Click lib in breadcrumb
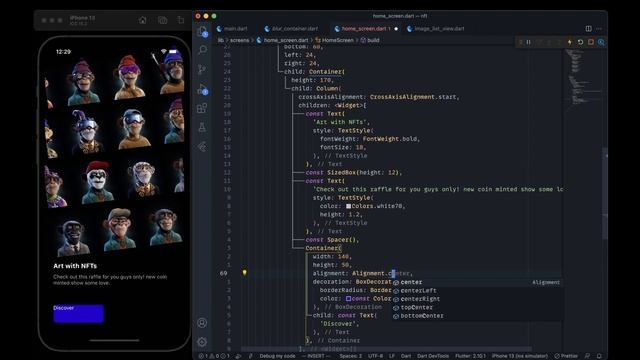The height and width of the screenshot is (360, 640). (220, 40)
